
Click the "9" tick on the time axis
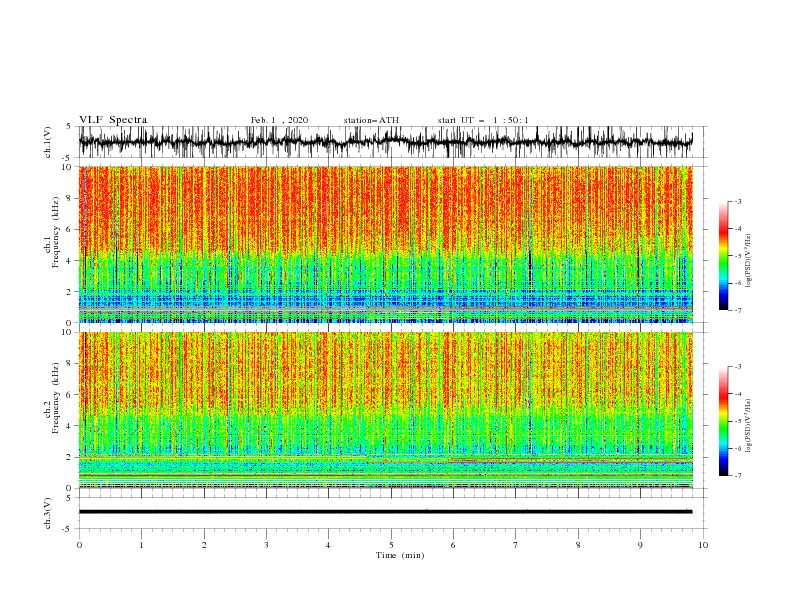[x=640, y=545]
